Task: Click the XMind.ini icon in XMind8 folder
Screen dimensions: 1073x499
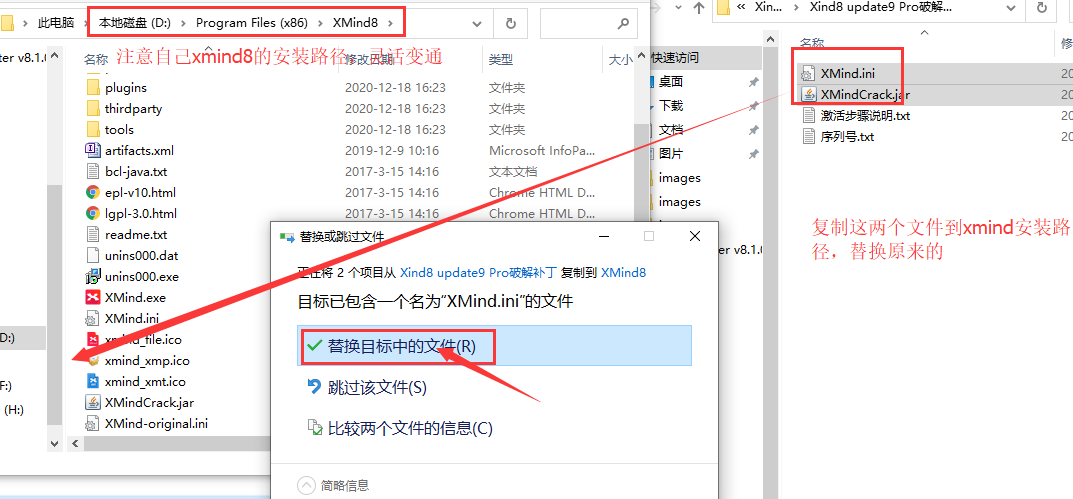Action: 93,319
